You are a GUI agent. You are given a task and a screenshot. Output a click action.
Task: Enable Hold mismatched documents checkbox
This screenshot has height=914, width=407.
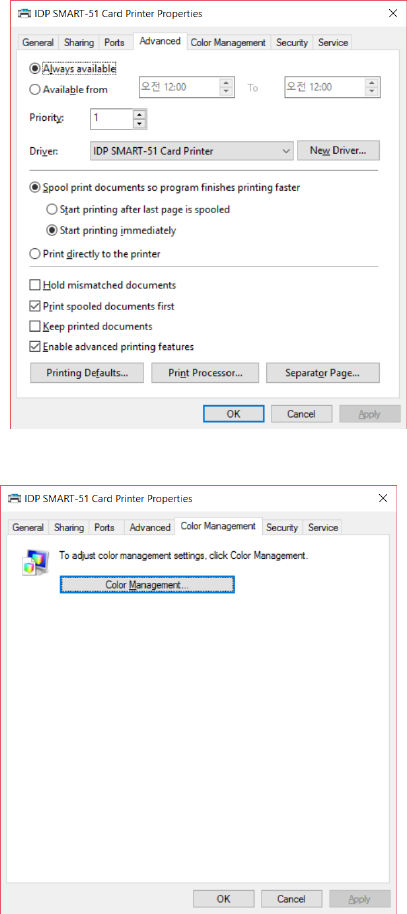(35, 286)
